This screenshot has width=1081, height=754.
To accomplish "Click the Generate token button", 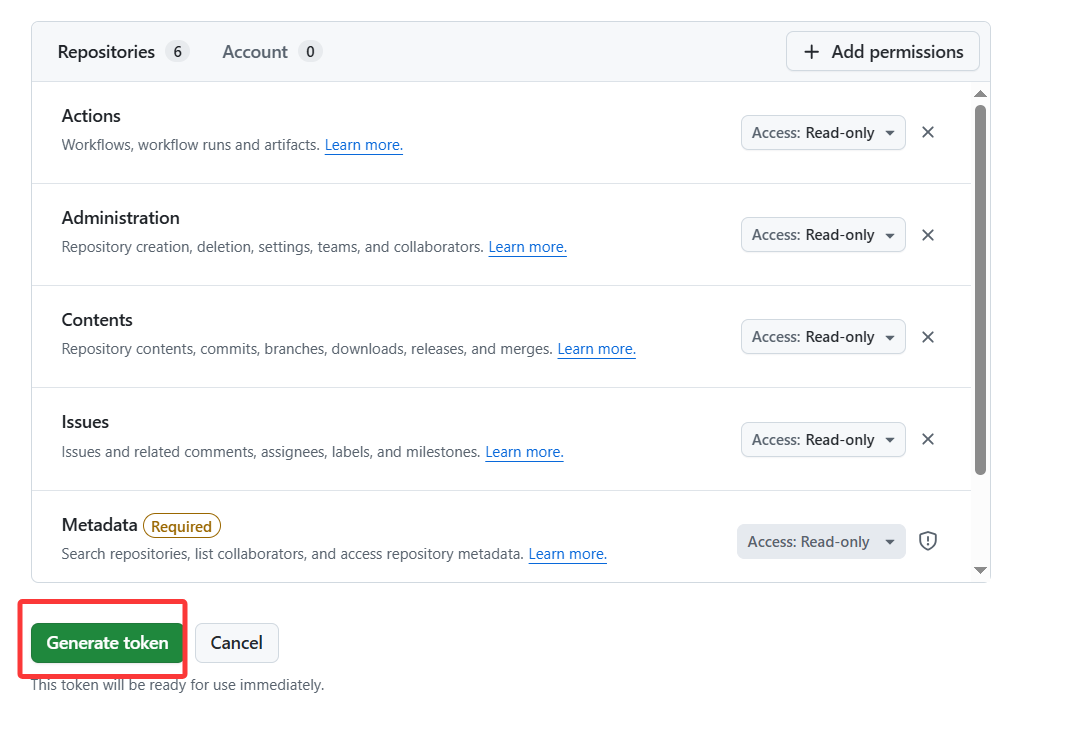I will [x=107, y=643].
